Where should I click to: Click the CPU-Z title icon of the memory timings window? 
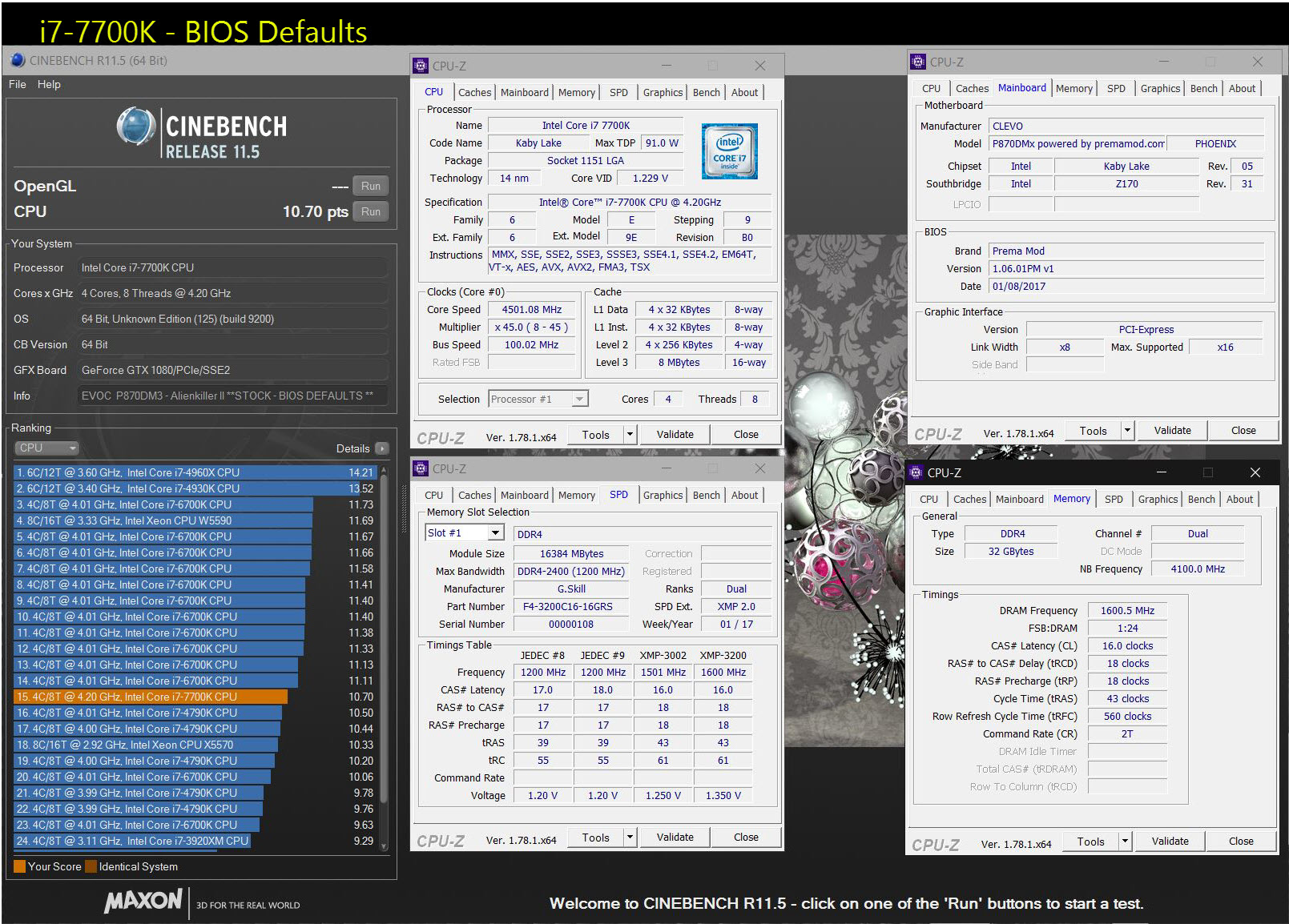[x=916, y=472]
